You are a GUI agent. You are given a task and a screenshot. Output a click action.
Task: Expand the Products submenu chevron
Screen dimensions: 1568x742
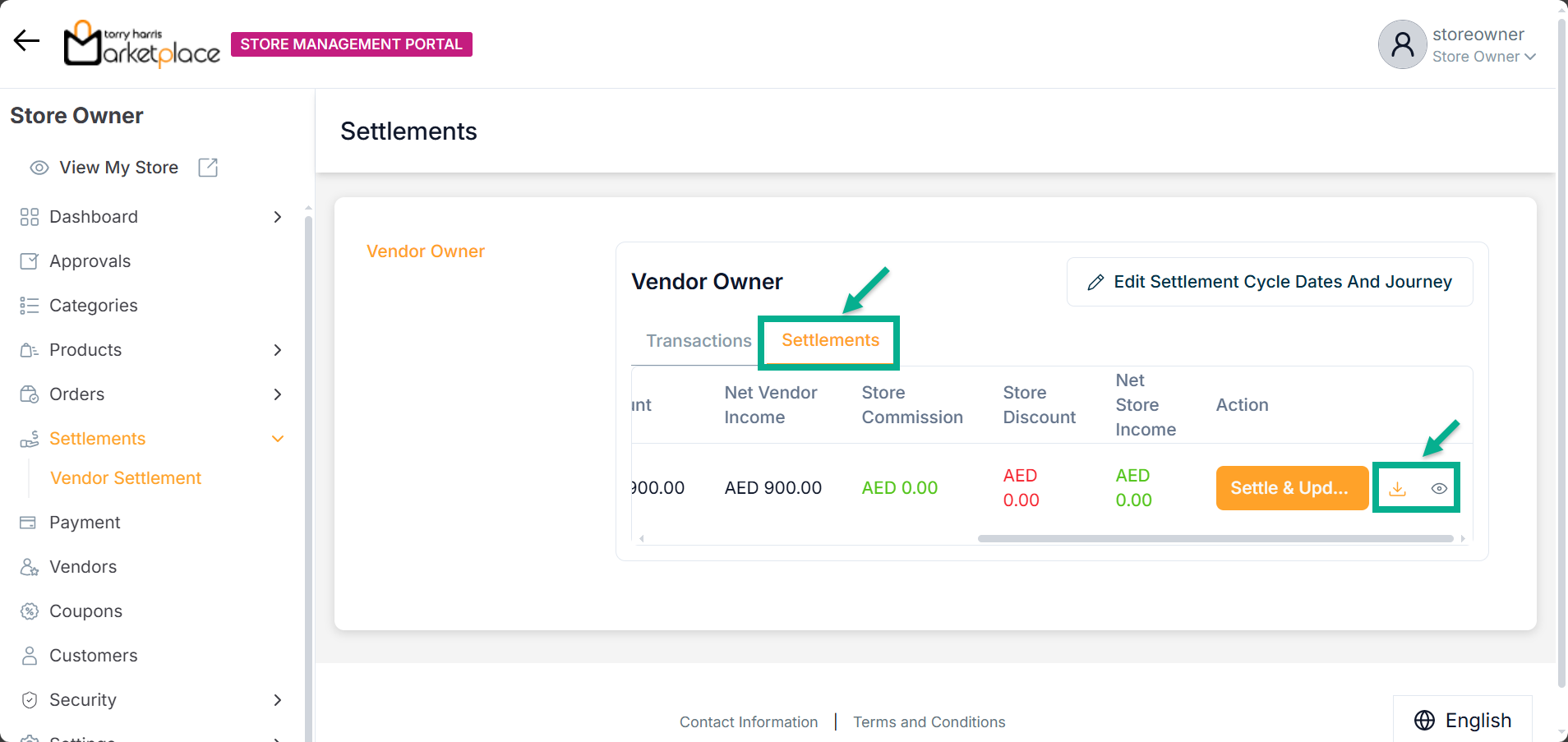pyautogui.click(x=278, y=350)
